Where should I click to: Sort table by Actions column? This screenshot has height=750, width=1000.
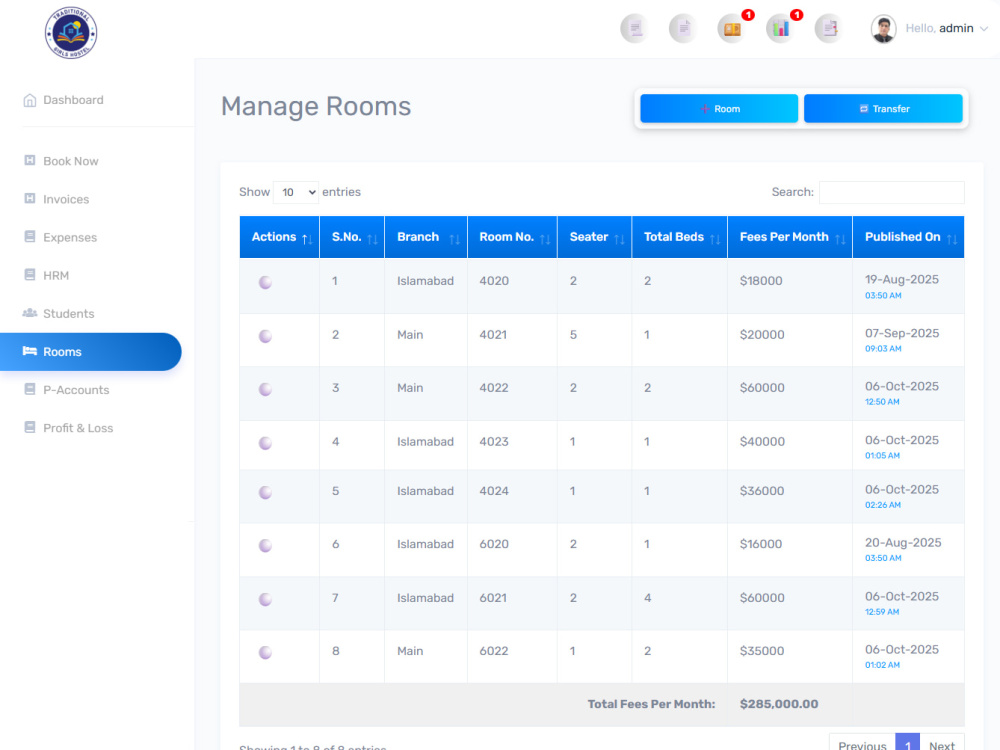coord(279,237)
